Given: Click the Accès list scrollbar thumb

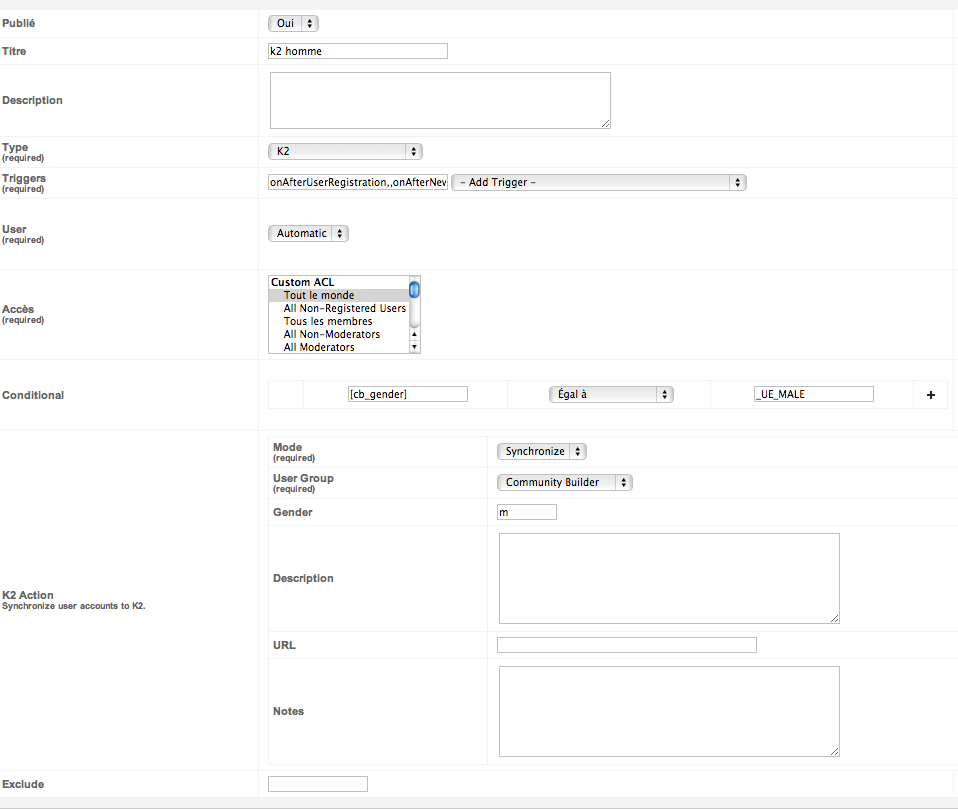Looking at the screenshot, I should 414,289.
